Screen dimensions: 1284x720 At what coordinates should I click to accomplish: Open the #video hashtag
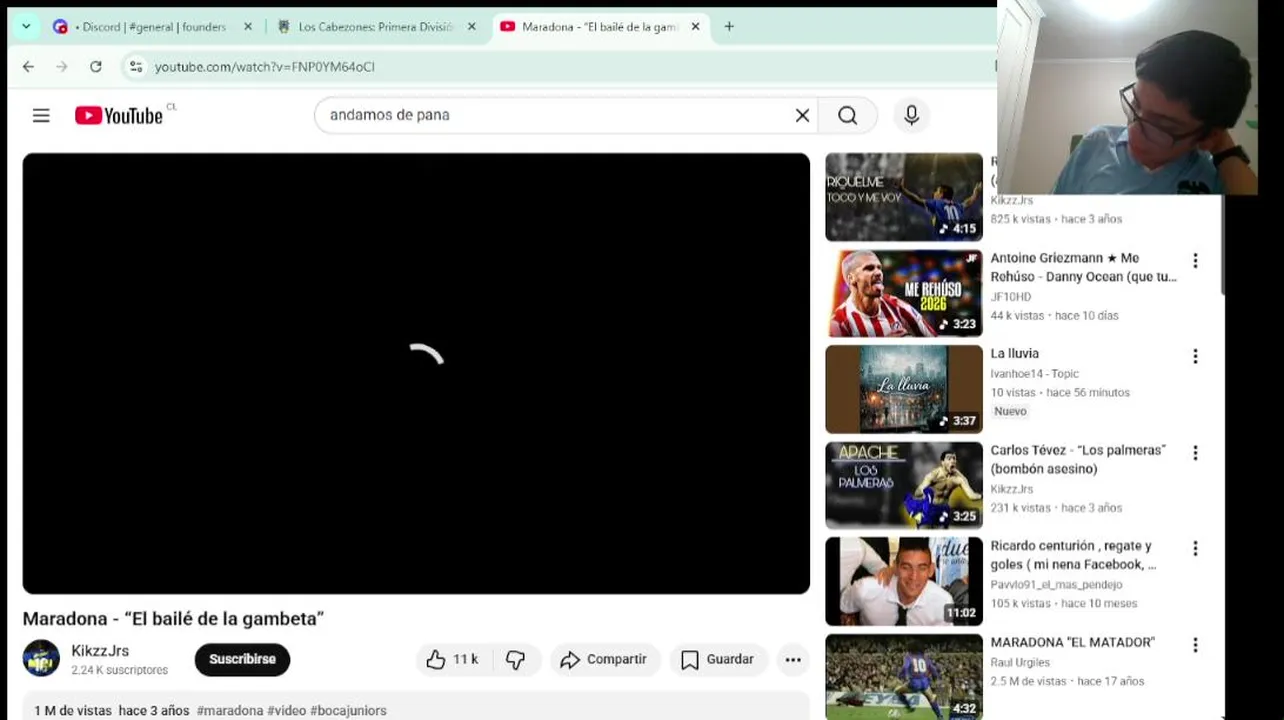pos(287,710)
